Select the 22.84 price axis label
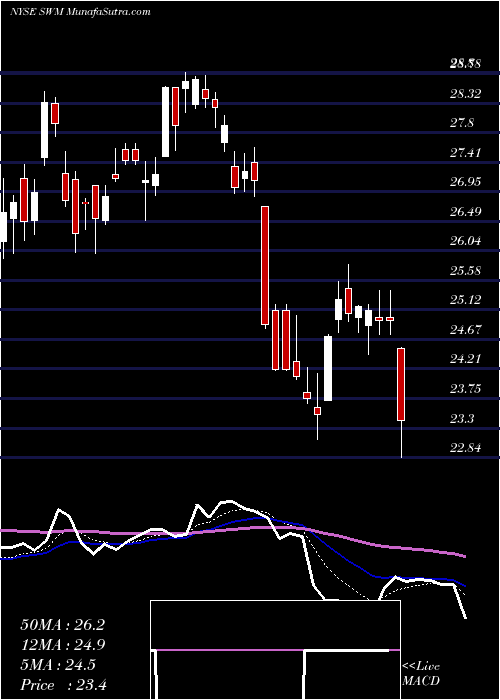500x700 pixels. 465,447
